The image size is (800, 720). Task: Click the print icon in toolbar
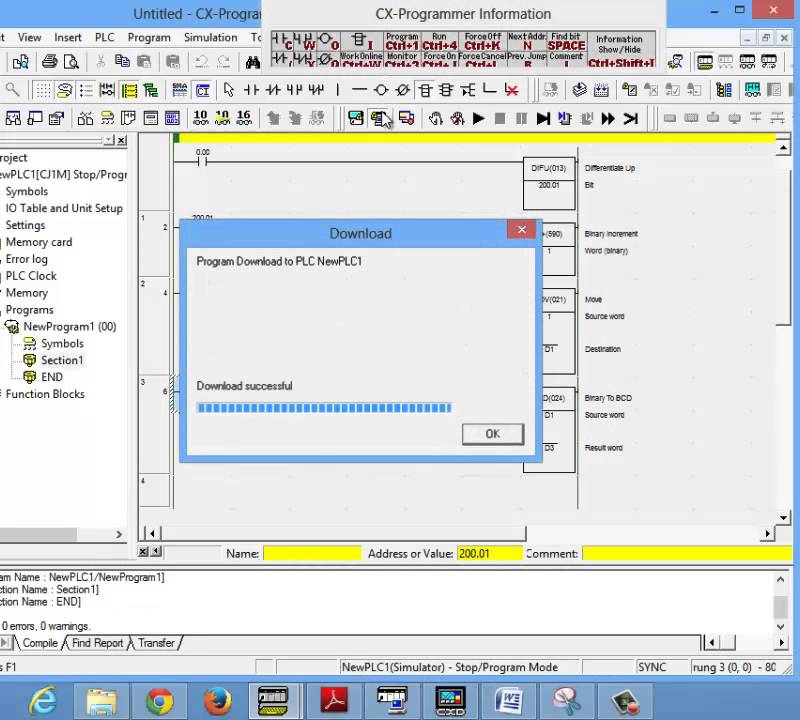point(49,62)
